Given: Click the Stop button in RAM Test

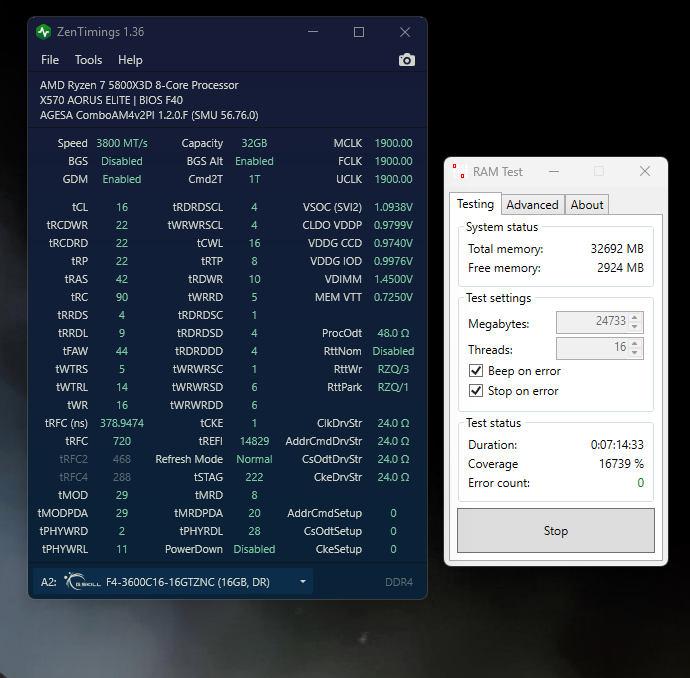Looking at the screenshot, I should [556, 531].
